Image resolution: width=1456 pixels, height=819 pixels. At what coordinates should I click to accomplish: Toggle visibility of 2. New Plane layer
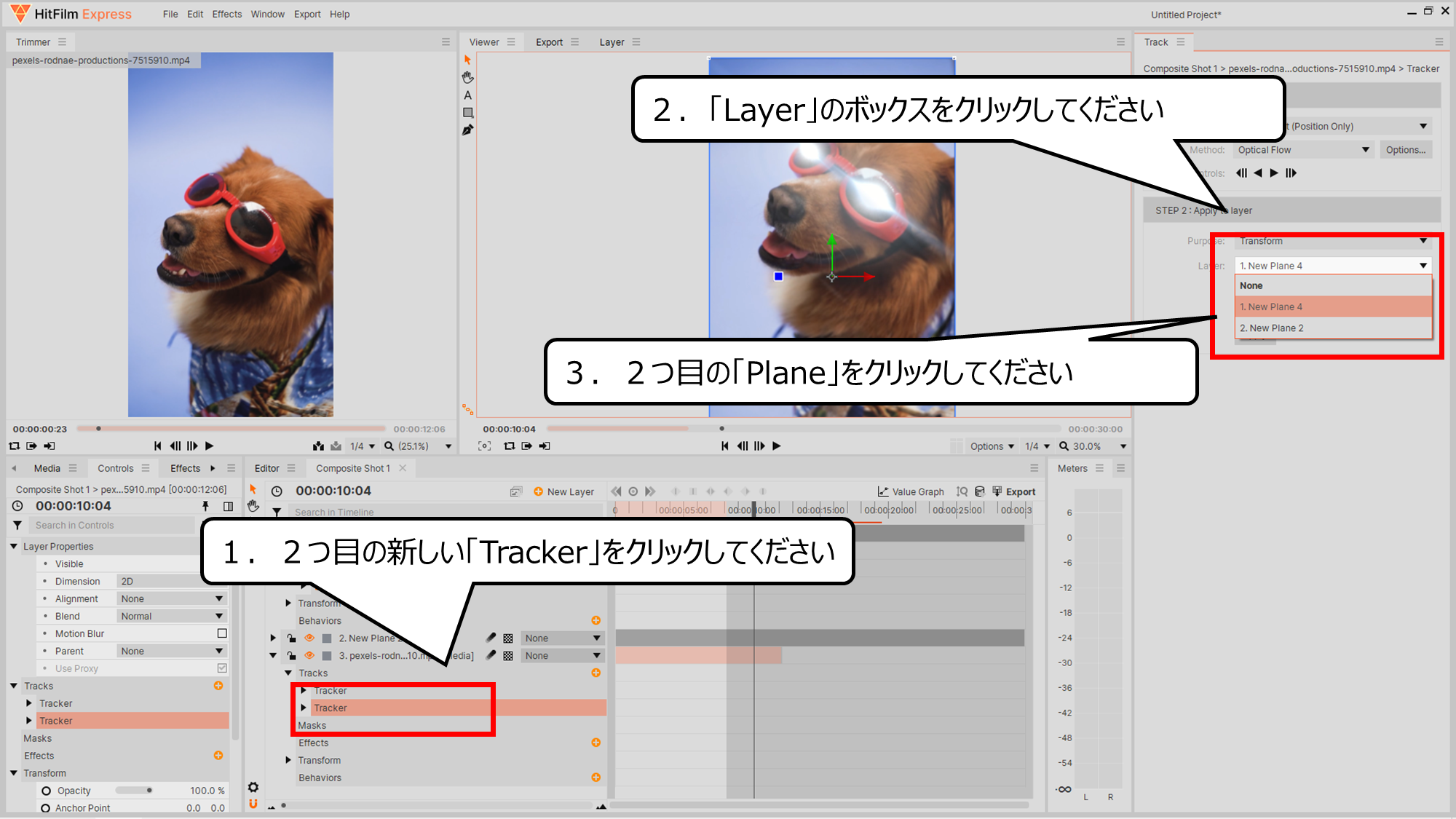309,638
